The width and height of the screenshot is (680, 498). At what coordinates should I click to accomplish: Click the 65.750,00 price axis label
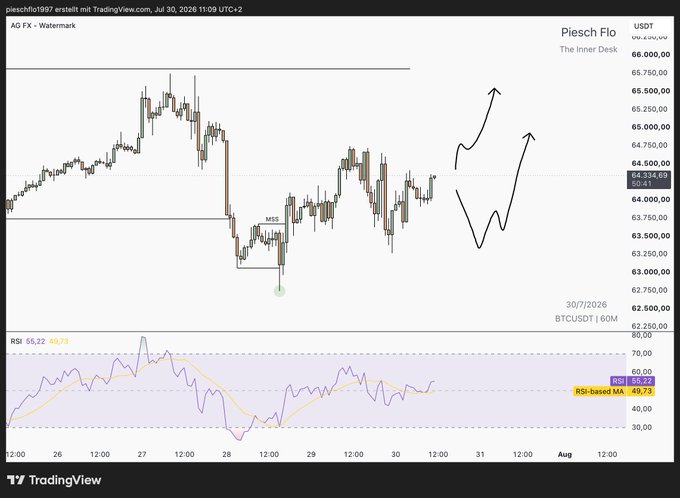pyautogui.click(x=649, y=72)
